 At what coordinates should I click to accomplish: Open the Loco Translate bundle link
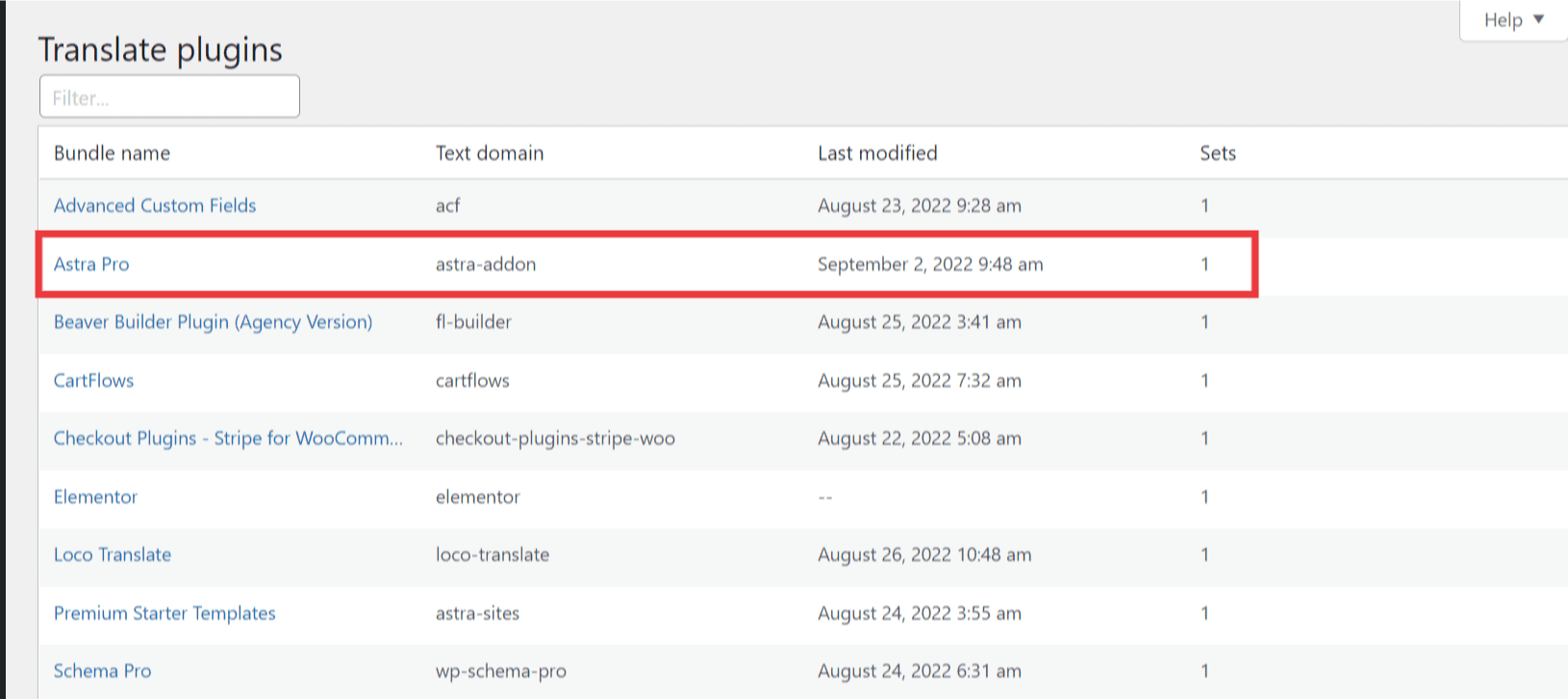click(x=113, y=555)
